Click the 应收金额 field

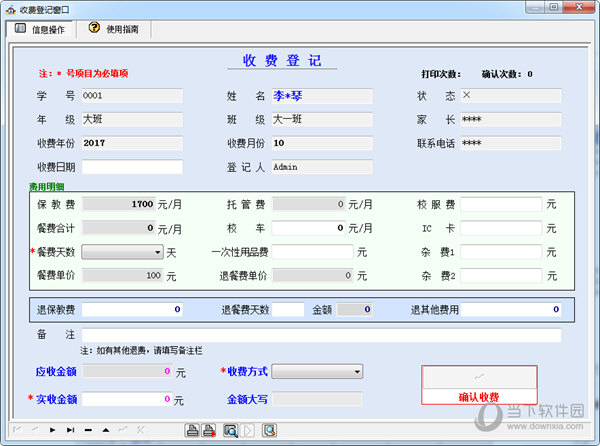click(127, 371)
